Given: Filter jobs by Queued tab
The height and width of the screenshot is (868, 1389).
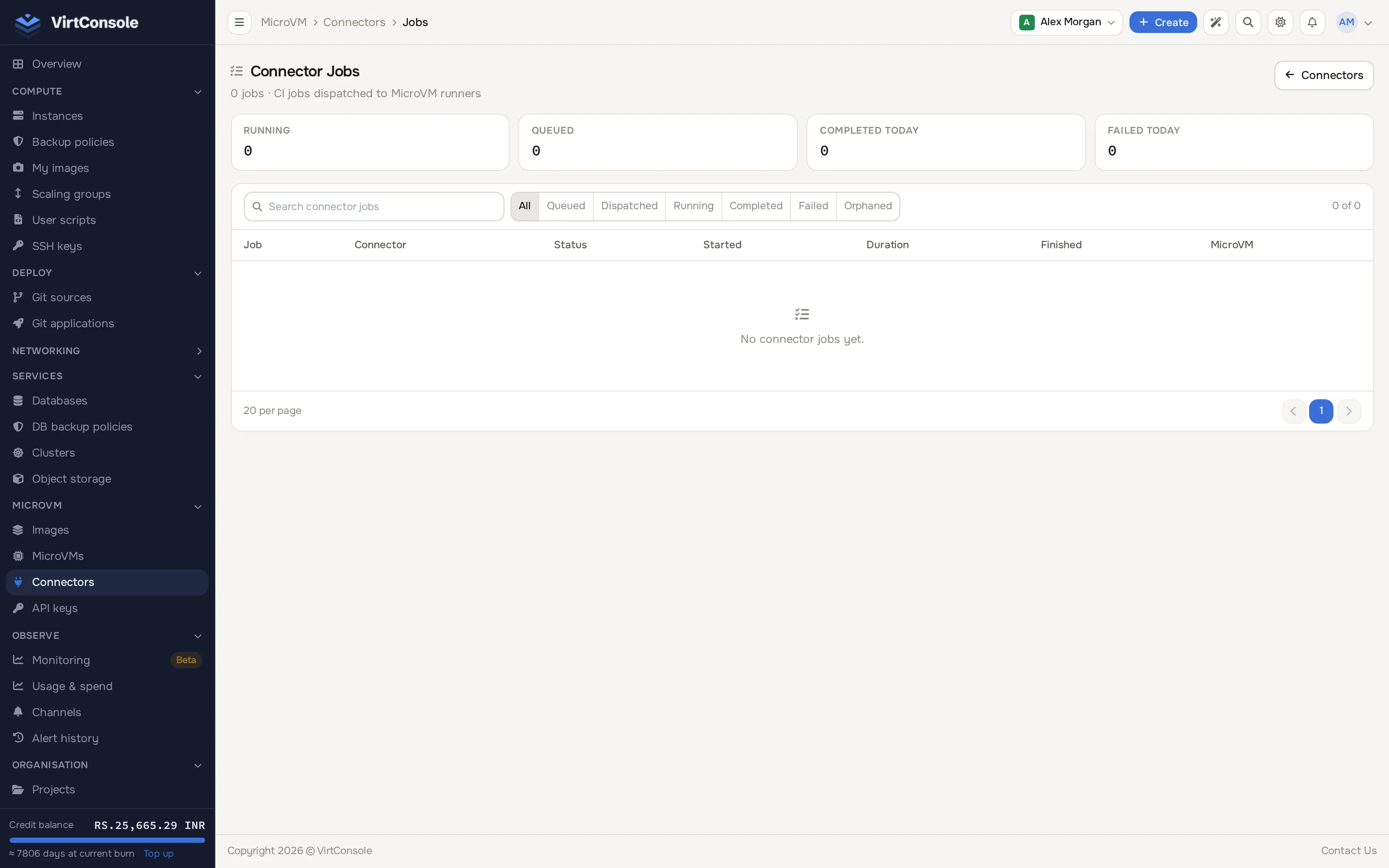Looking at the screenshot, I should [x=565, y=206].
